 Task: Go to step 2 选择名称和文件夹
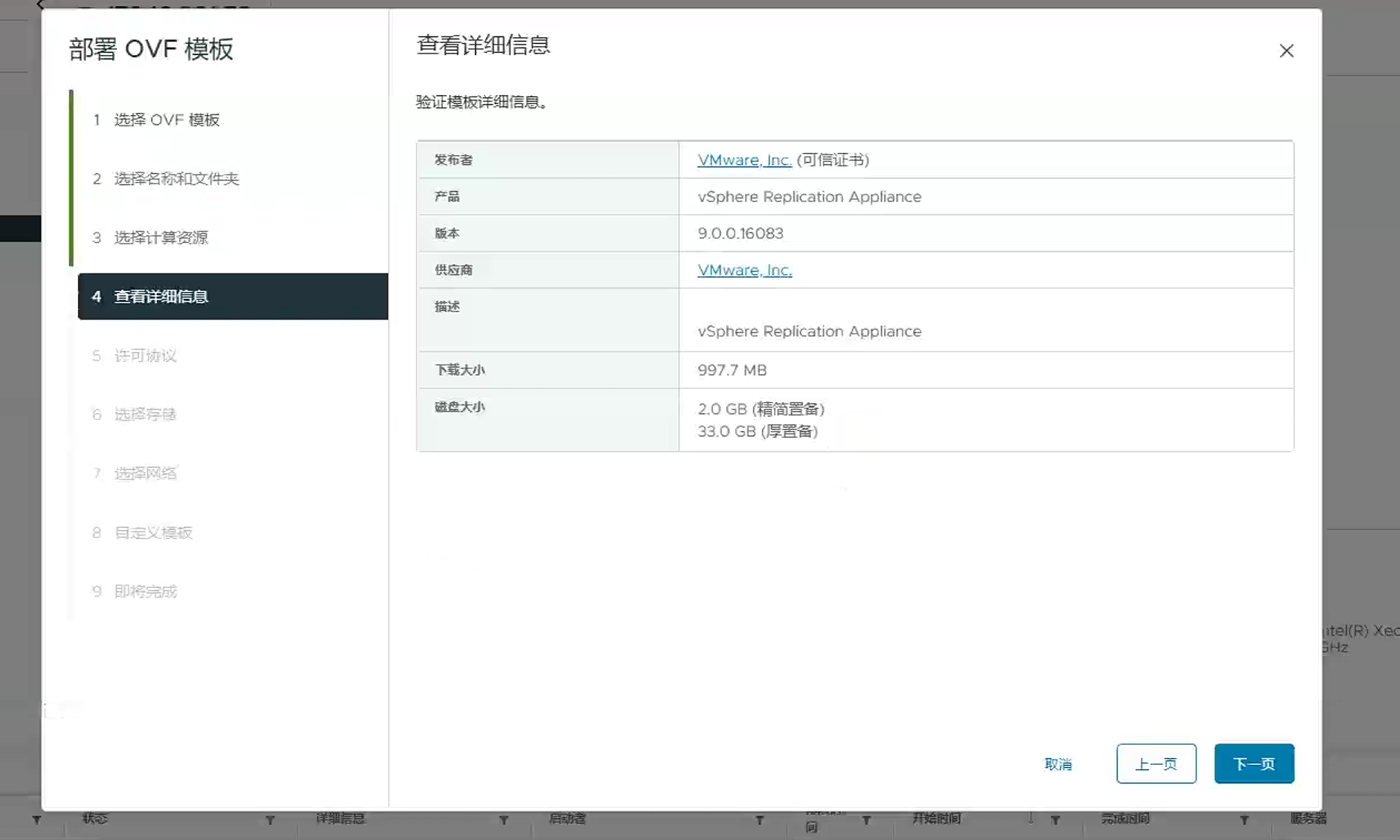176,178
